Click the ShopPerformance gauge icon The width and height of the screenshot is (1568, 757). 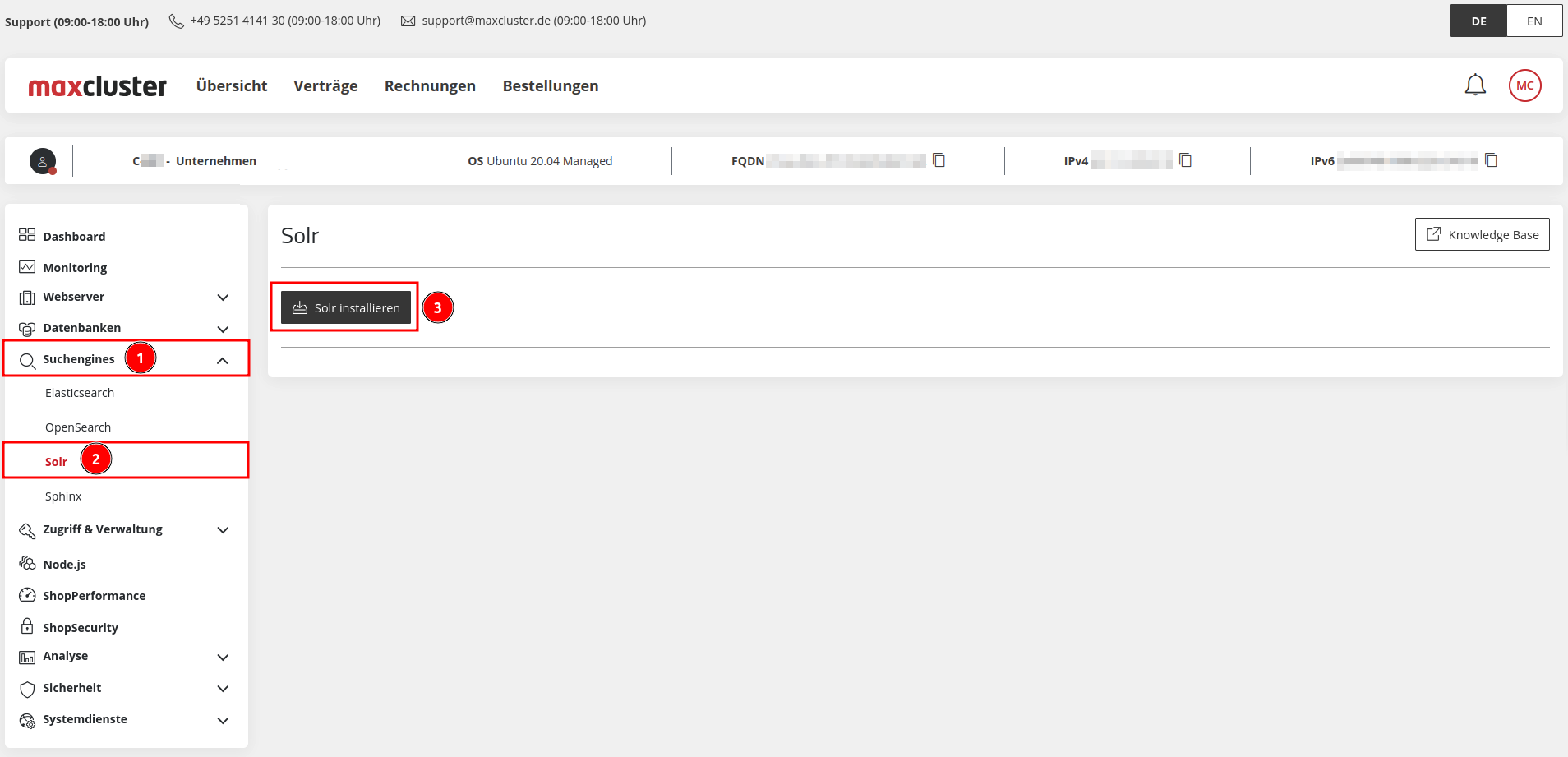click(x=27, y=595)
